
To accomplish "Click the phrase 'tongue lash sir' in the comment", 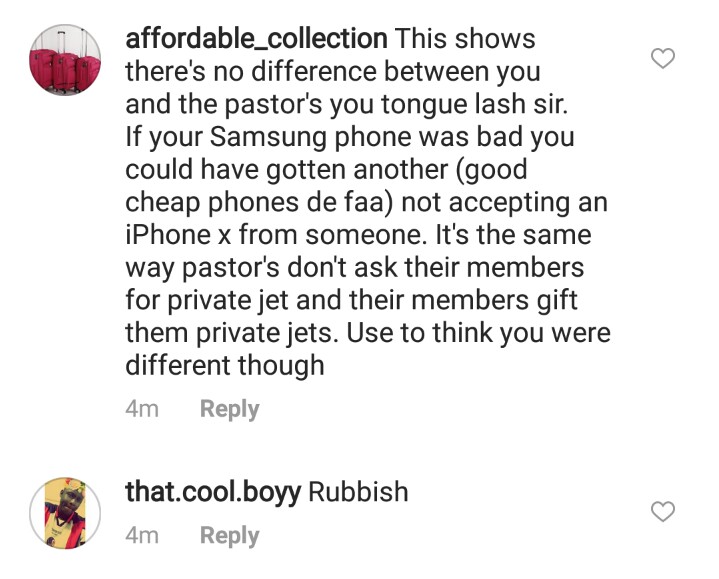I will pyautogui.click(x=474, y=105).
